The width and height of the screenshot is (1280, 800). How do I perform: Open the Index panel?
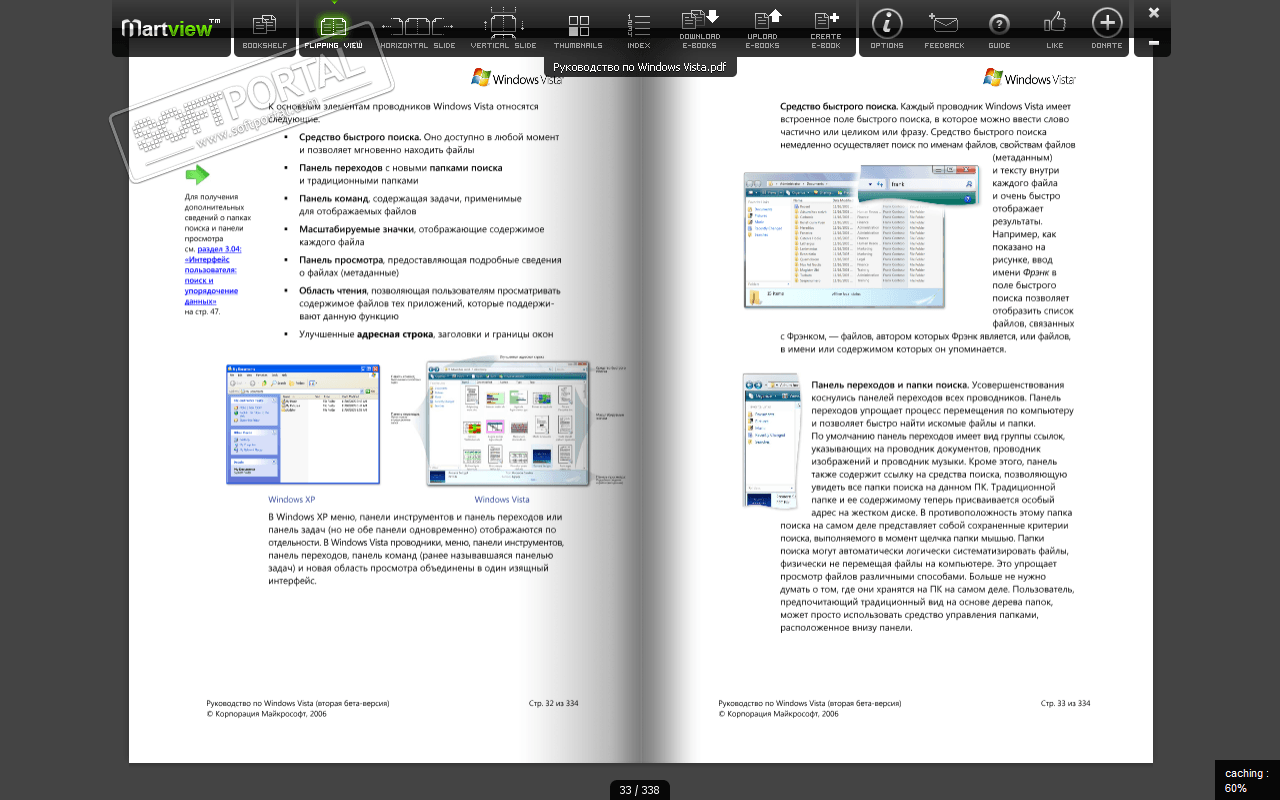[638, 29]
